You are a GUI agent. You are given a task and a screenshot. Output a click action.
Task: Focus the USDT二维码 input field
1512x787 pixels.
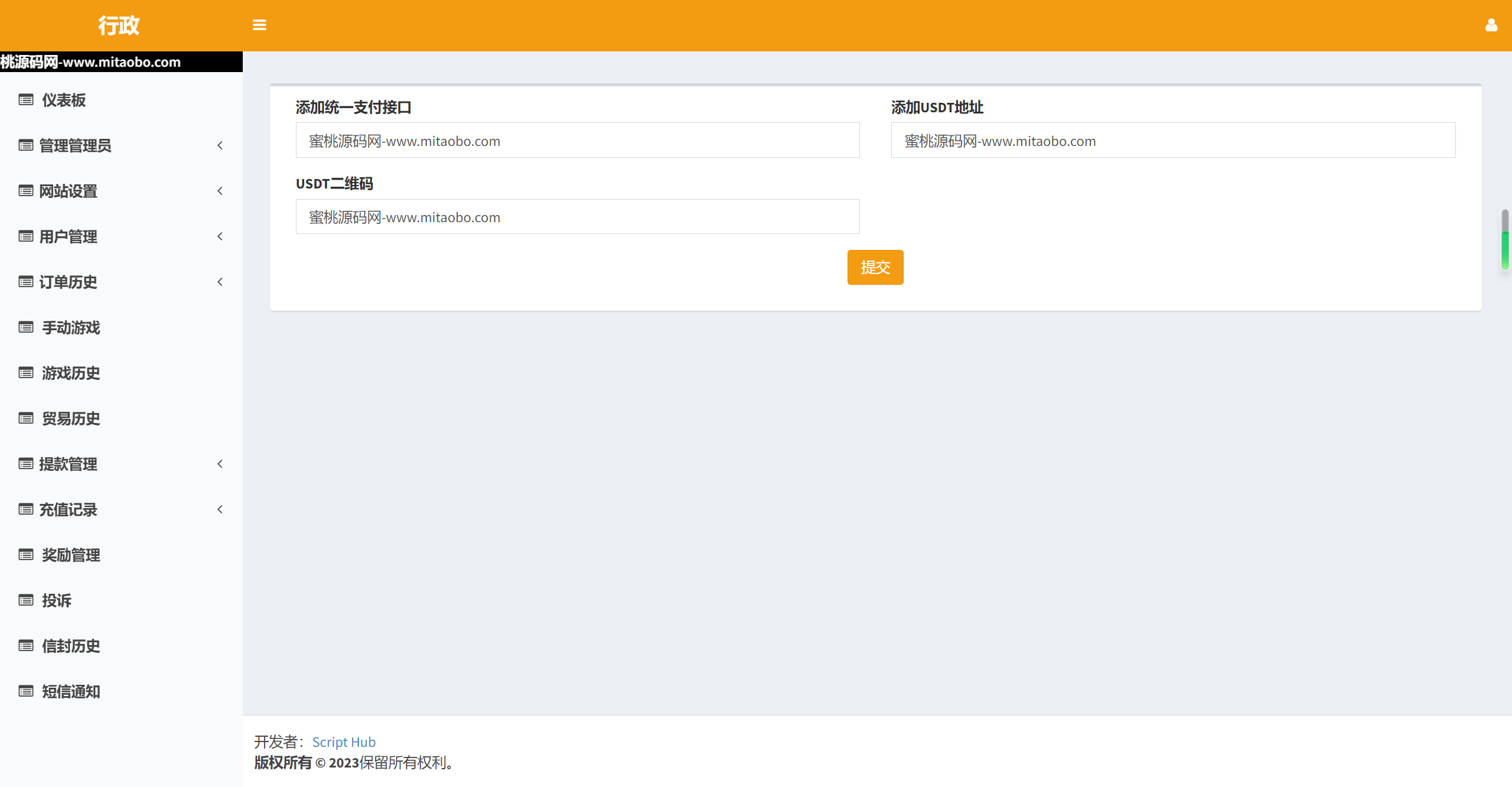pos(578,217)
